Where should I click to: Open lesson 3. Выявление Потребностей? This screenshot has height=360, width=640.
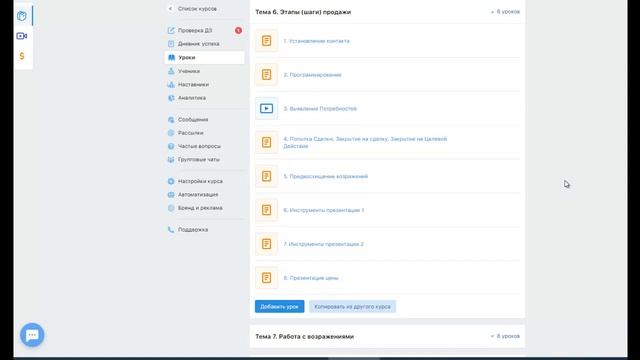[x=320, y=109]
